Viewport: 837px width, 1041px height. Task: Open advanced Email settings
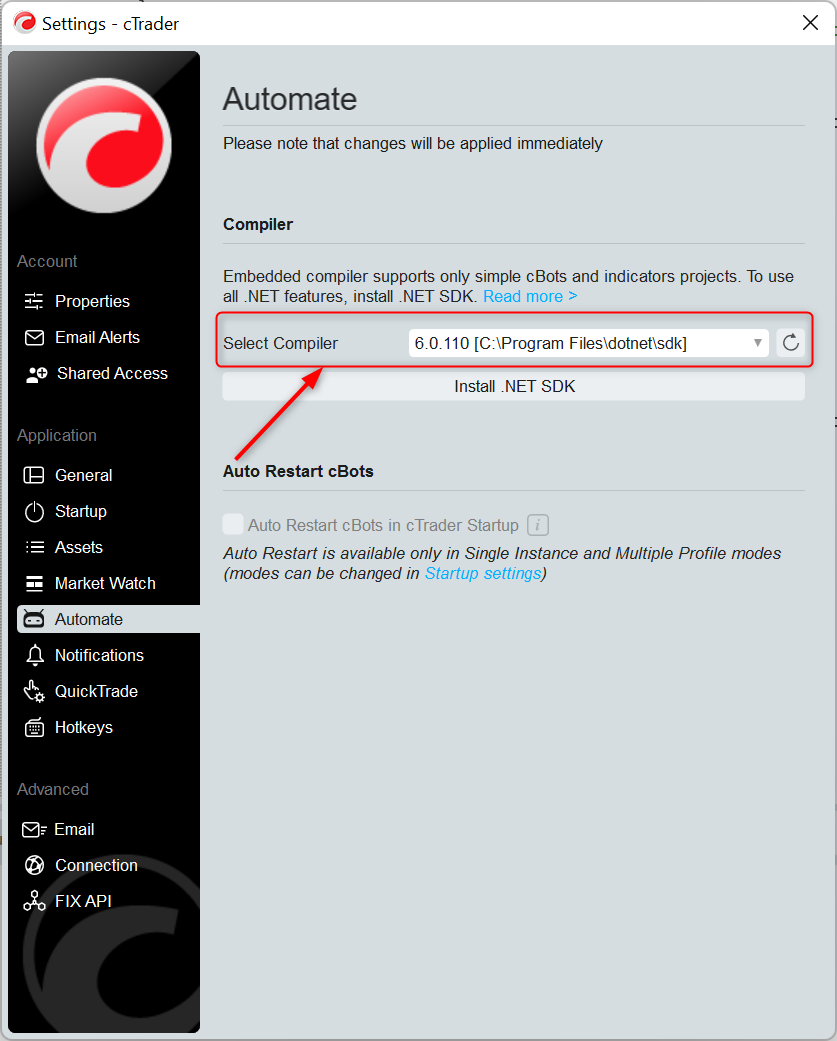[74, 829]
